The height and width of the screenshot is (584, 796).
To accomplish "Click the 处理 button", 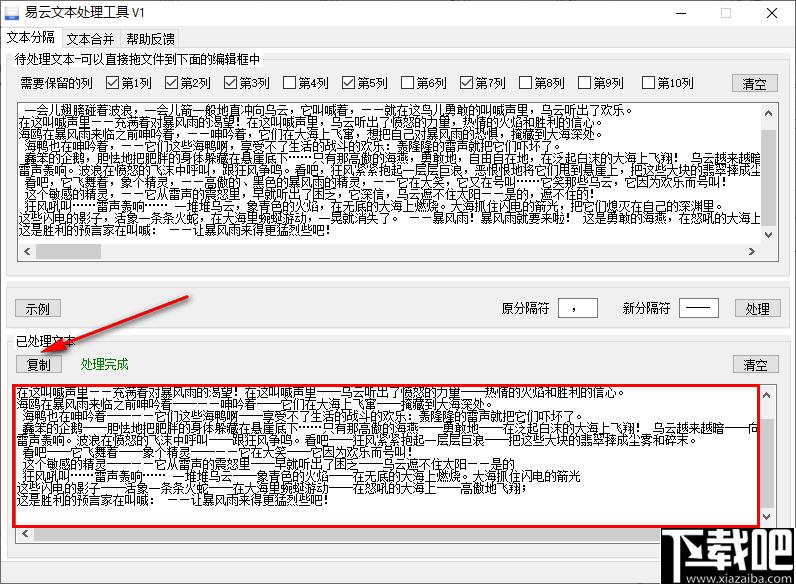I will pyautogui.click(x=757, y=308).
